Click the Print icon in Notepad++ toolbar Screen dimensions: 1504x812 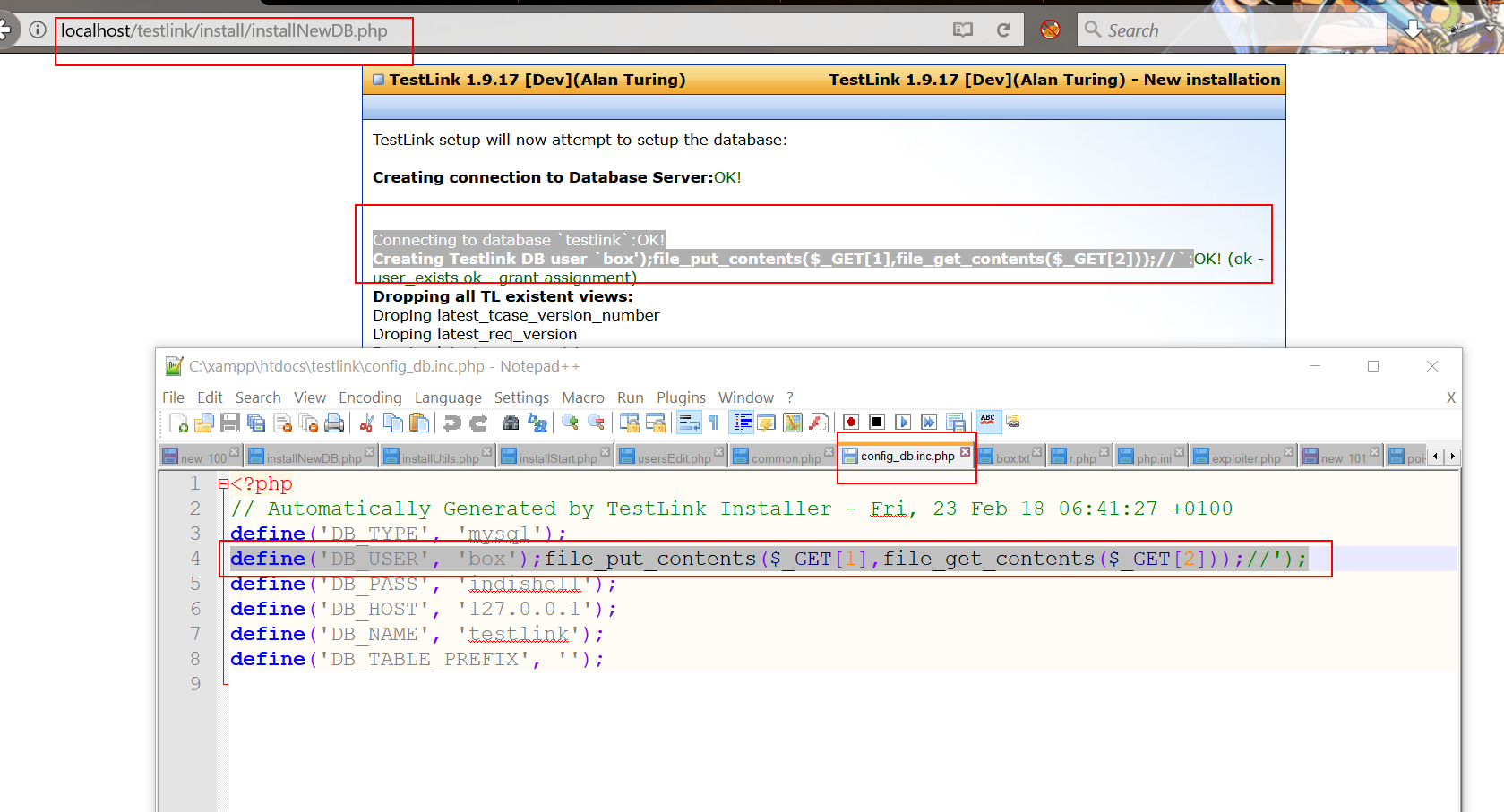tap(334, 423)
